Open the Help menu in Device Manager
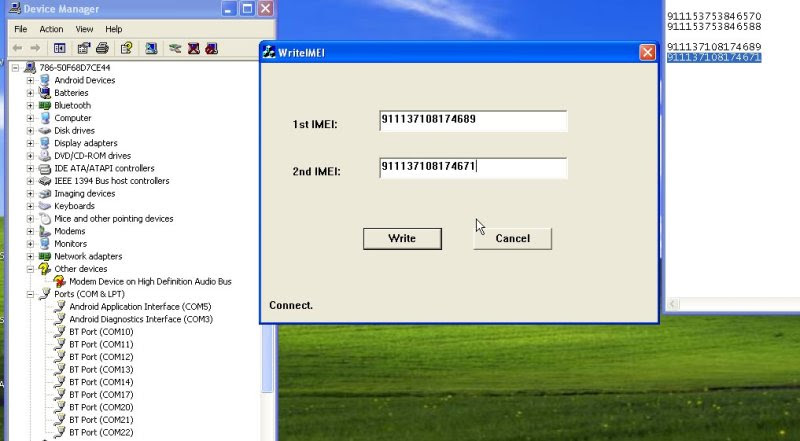Viewport: 800px width, 441px height. 114,29
